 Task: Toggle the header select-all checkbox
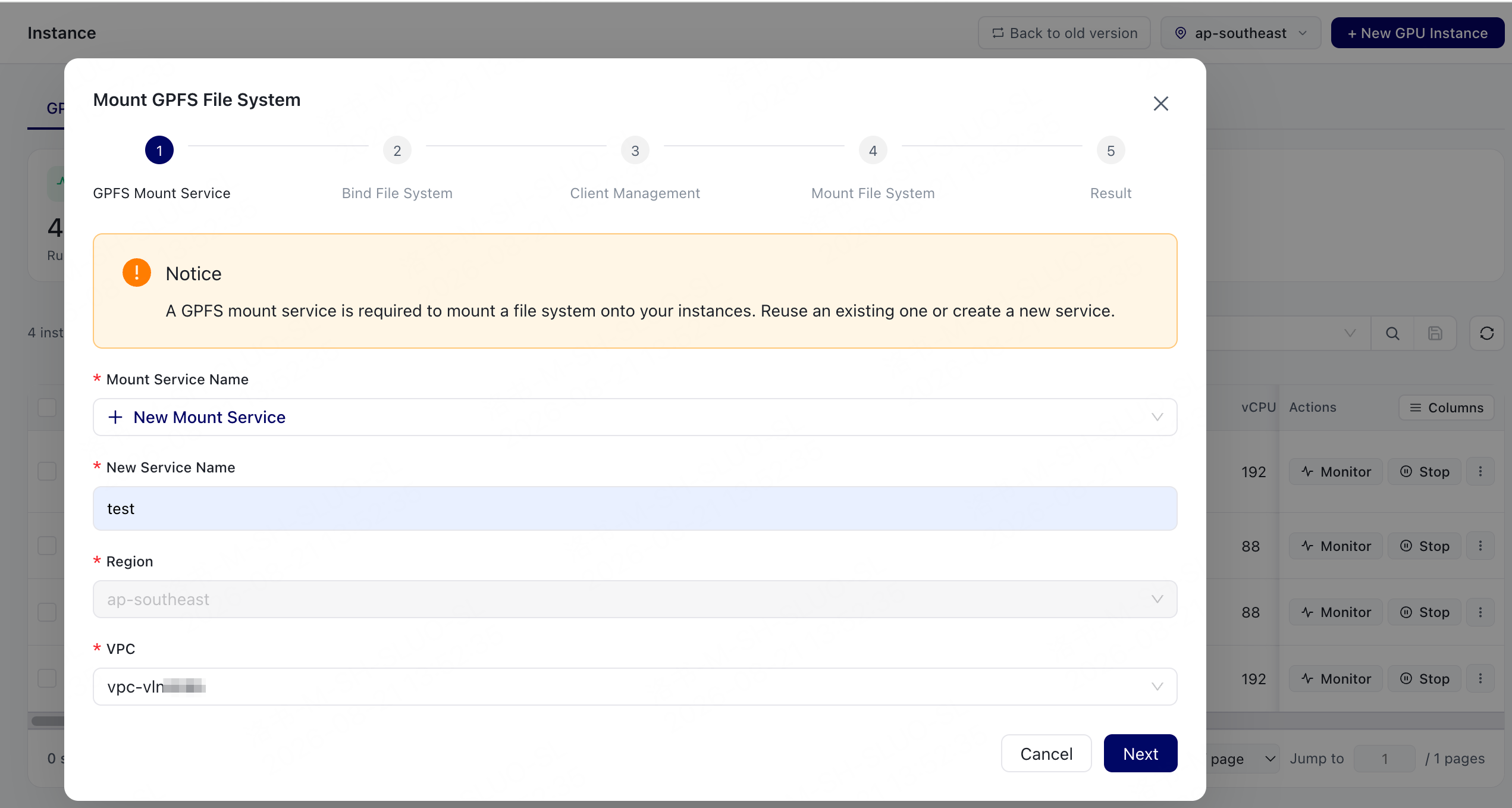click(x=47, y=408)
